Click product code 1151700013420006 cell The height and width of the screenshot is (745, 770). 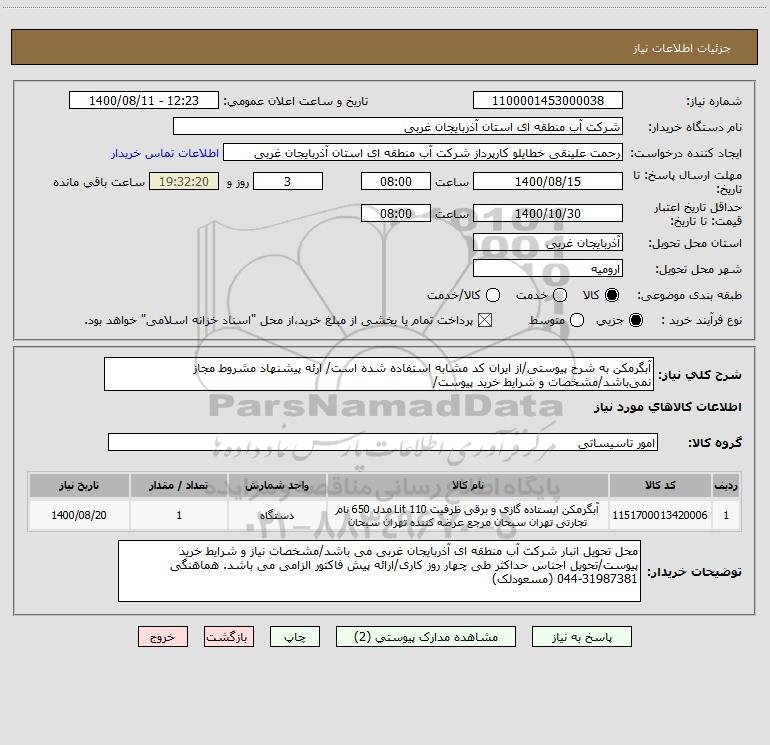(x=660, y=515)
